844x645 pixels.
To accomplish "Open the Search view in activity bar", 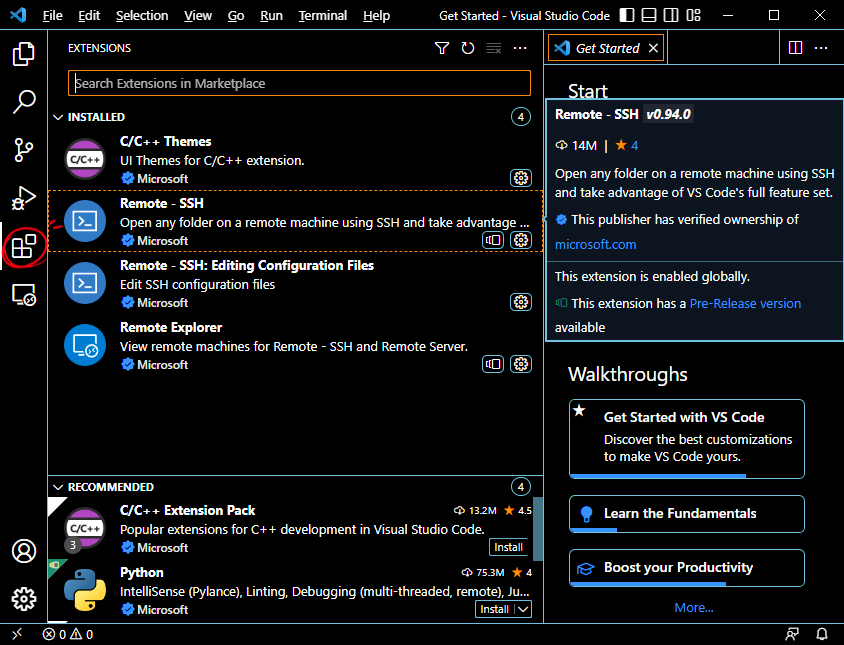I will click(x=24, y=101).
